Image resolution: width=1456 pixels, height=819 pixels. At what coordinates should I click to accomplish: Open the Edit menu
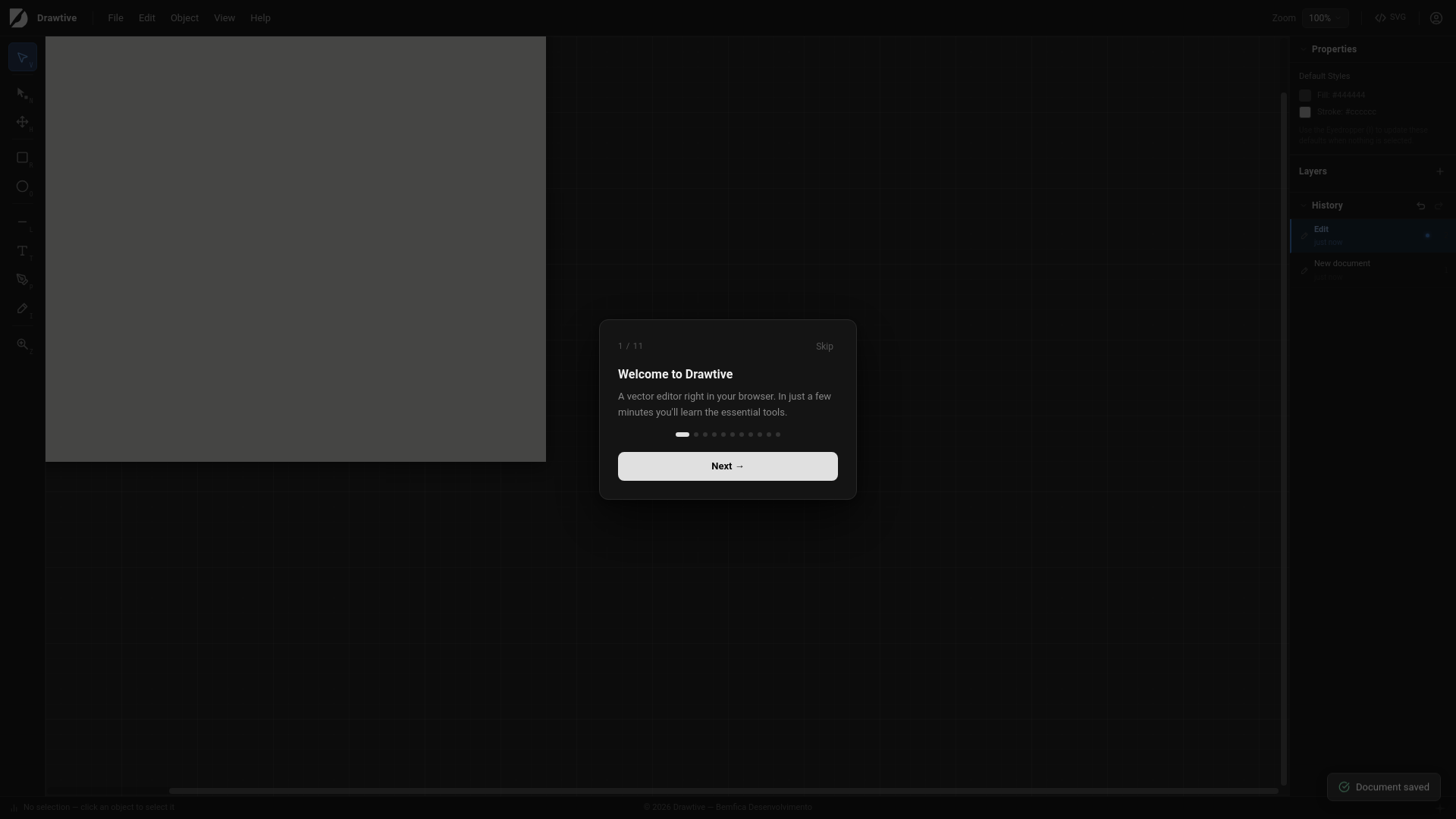coord(147,18)
